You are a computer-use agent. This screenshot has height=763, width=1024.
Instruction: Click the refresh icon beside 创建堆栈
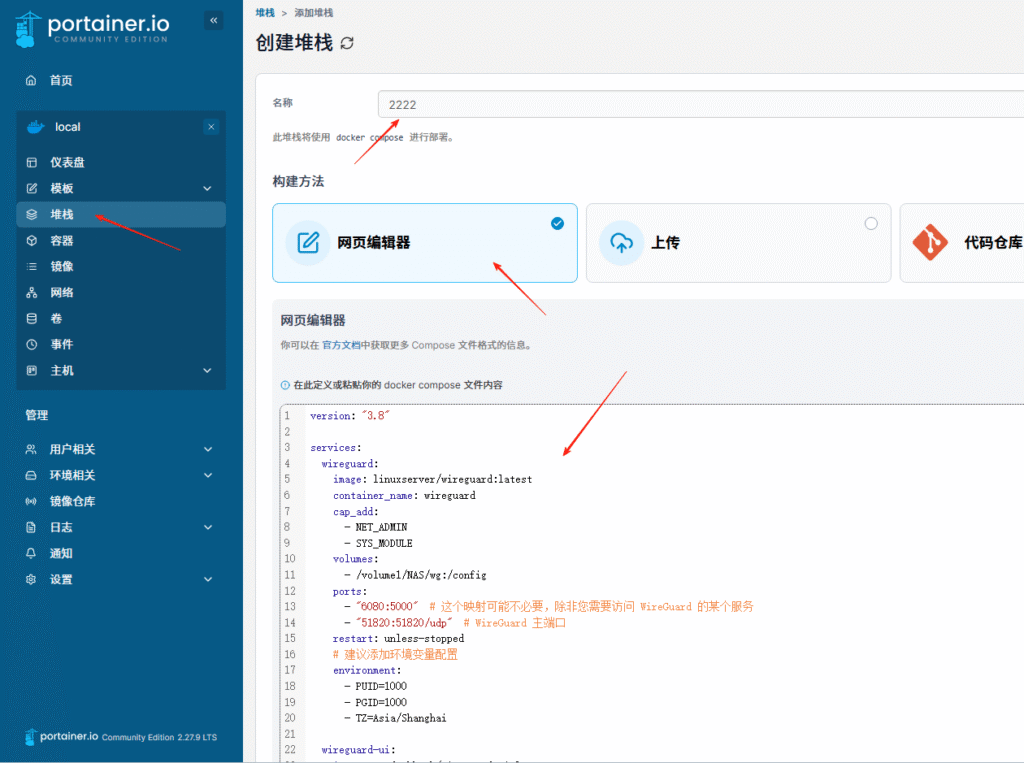tap(347, 43)
